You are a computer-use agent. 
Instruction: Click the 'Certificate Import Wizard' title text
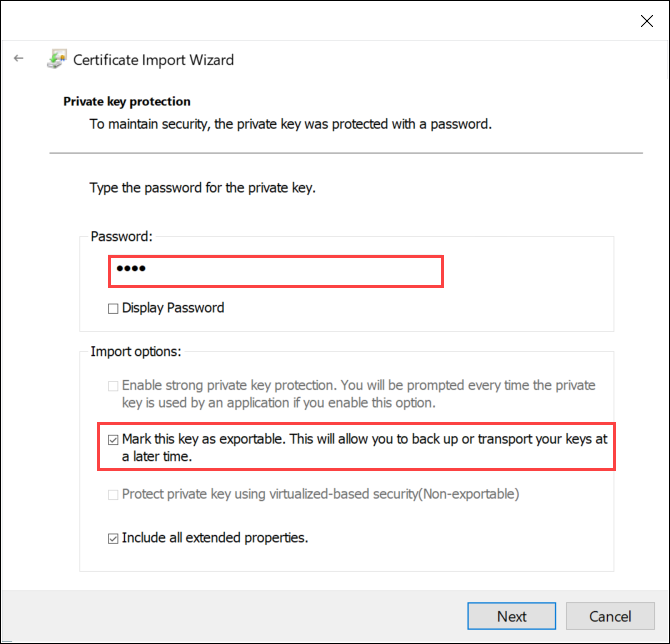pyautogui.click(x=153, y=60)
